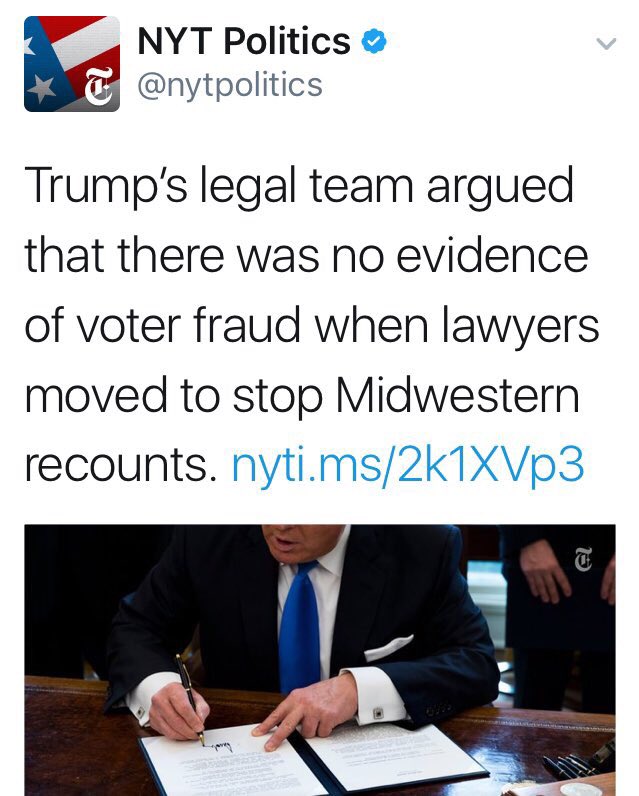The height and width of the screenshot is (796, 639).
Task: Open the @nytpolitics handle
Action: tap(230, 85)
